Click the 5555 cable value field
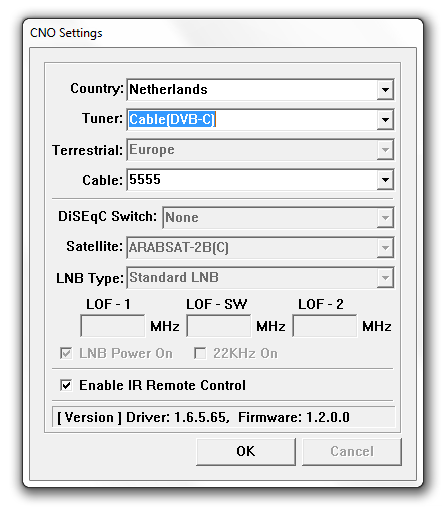448x515 pixels. pos(252,180)
